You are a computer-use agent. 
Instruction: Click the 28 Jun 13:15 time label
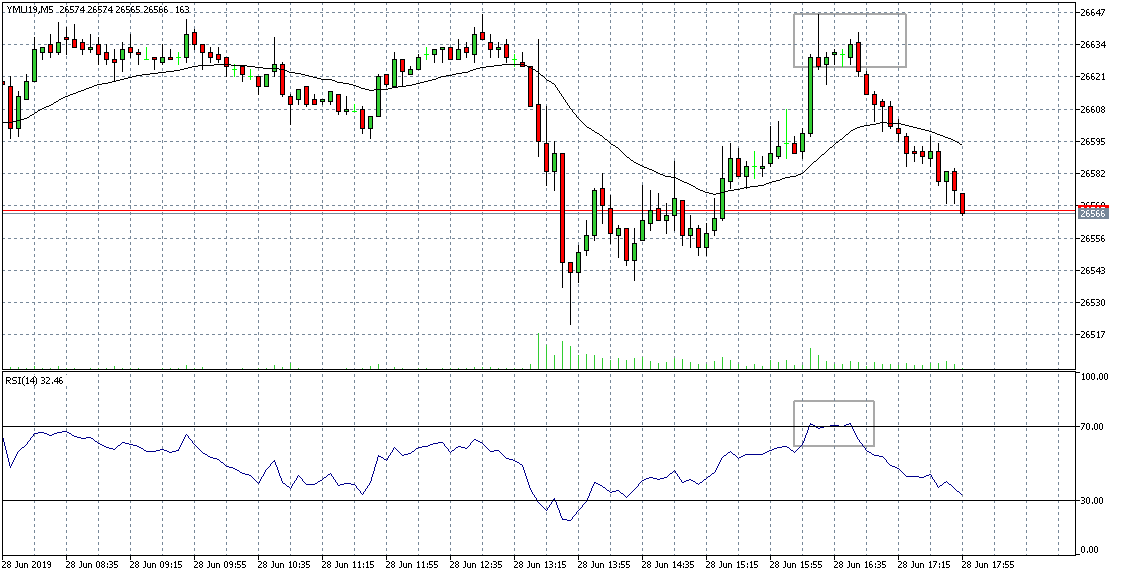coord(539,564)
